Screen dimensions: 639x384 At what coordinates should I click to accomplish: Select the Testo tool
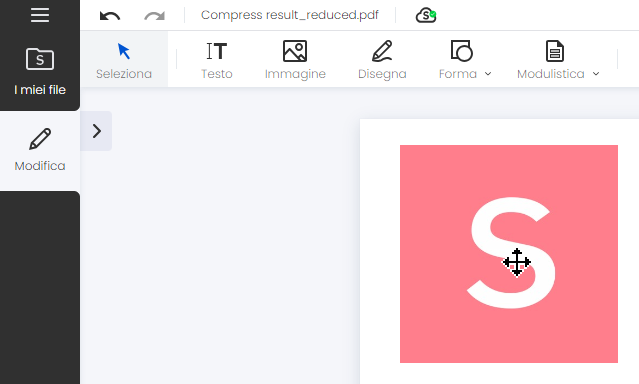(217, 60)
